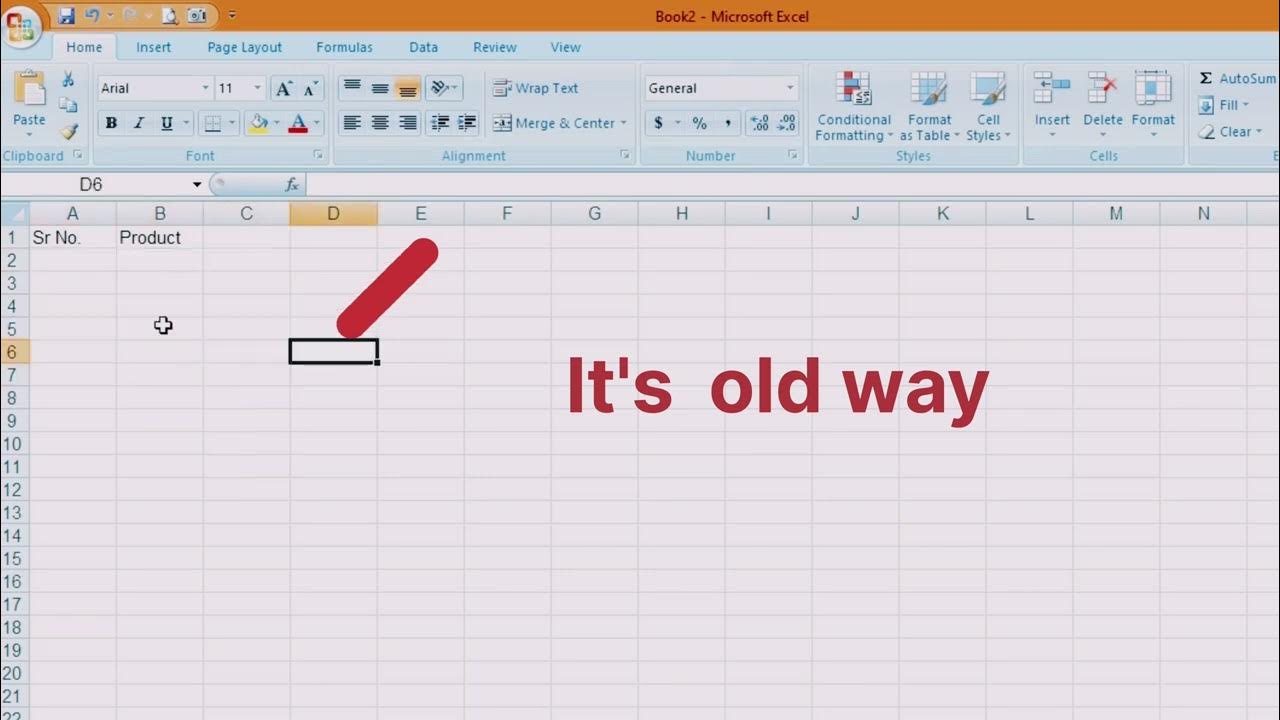The width and height of the screenshot is (1280, 720).
Task: Apply Comma Style
Action: 727,123
